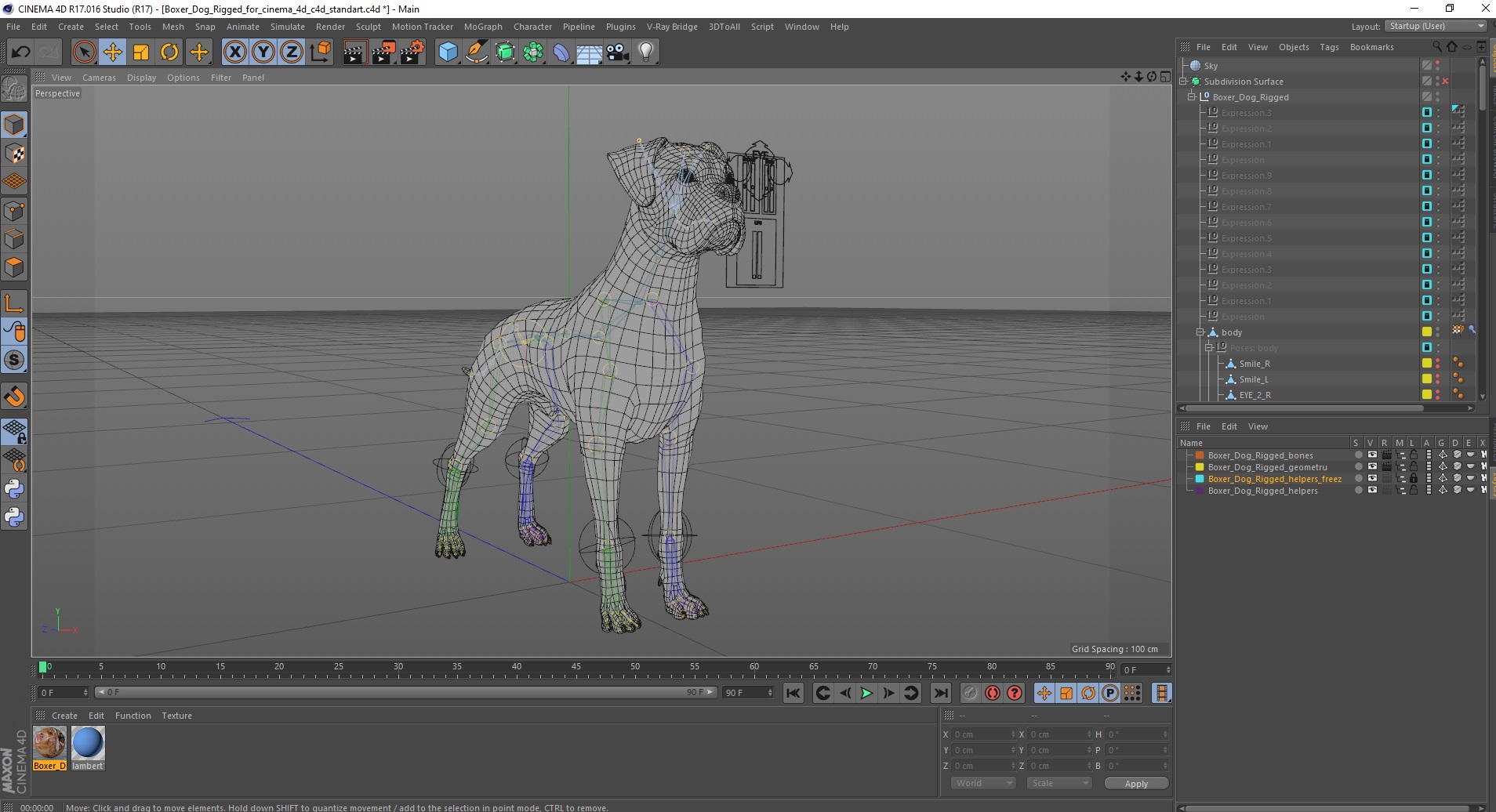Add a Cube primitive object
The image size is (1496, 812).
pyautogui.click(x=448, y=53)
